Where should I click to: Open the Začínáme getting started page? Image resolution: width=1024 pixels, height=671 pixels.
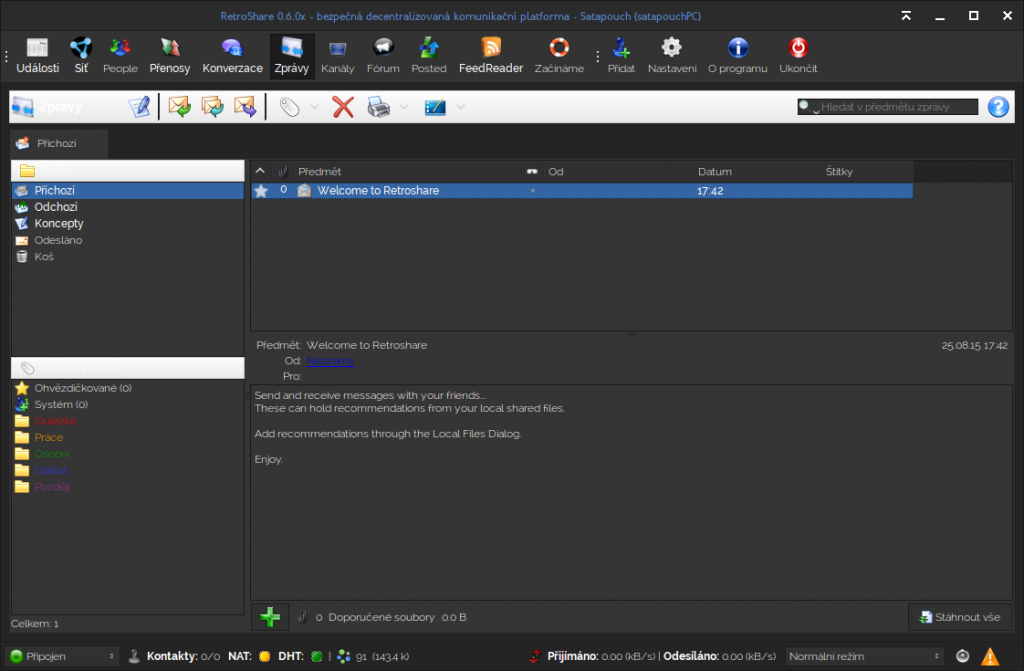[559, 56]
